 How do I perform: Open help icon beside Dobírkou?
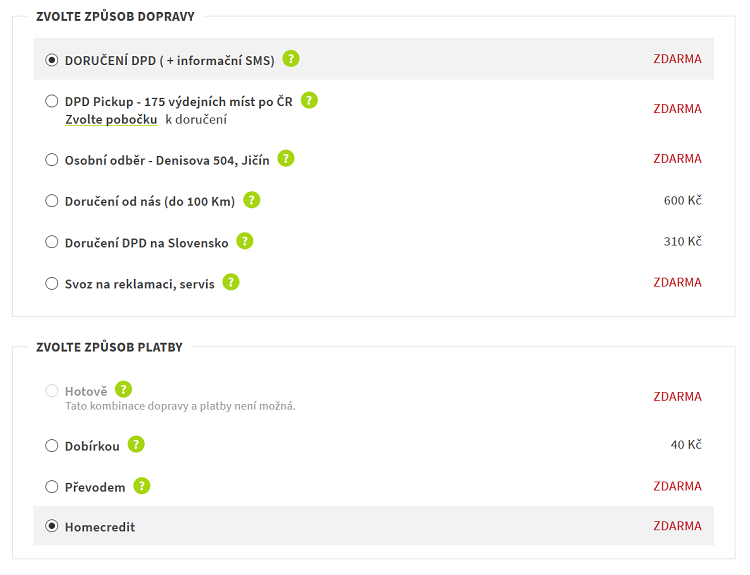point(136,444)
